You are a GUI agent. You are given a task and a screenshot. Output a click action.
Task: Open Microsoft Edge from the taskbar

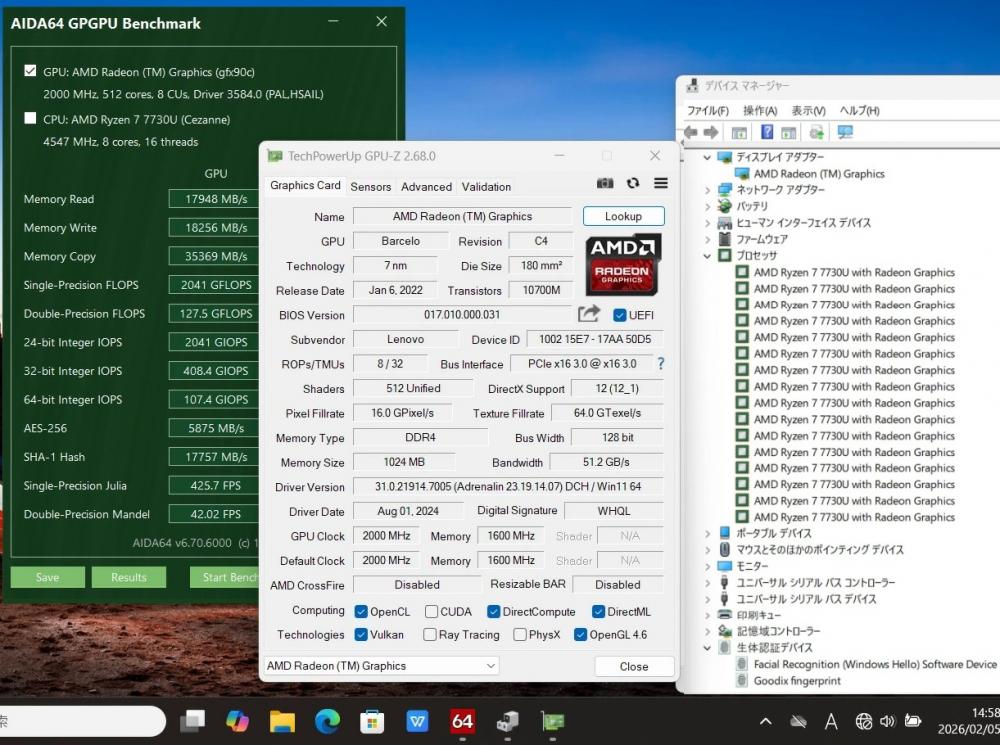[x=327, y=721]
